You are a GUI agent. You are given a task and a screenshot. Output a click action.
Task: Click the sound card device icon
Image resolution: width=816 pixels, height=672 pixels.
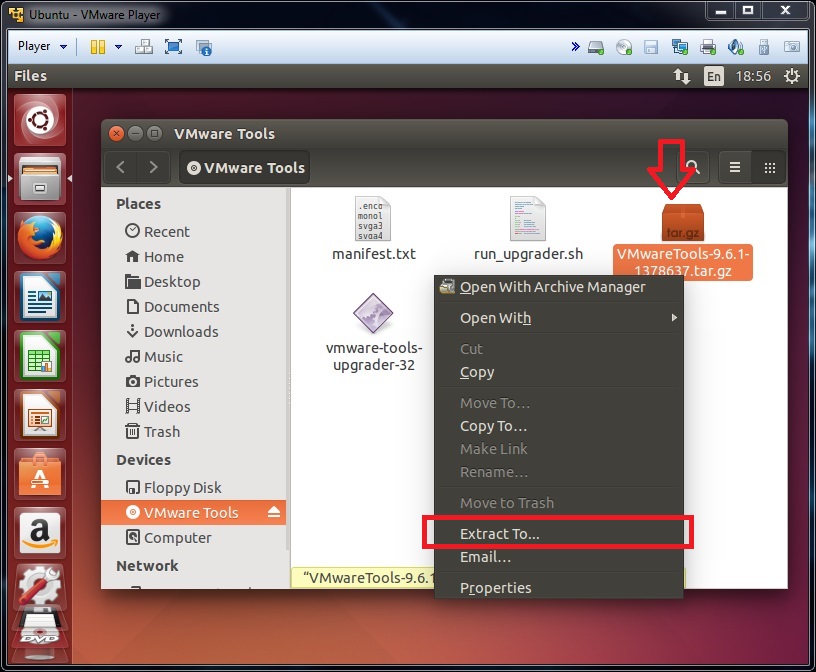click(x=736, y=47)
